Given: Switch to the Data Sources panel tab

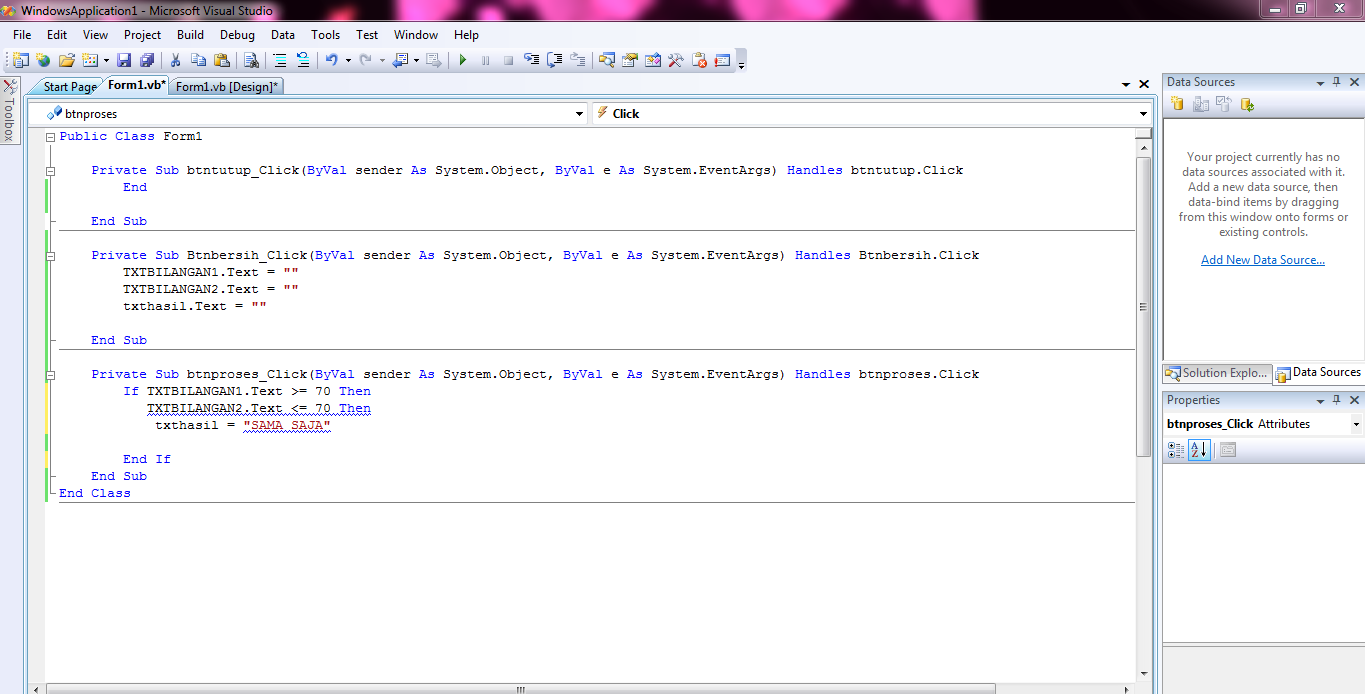Looking at the screenshot, I should point(1318,372).
